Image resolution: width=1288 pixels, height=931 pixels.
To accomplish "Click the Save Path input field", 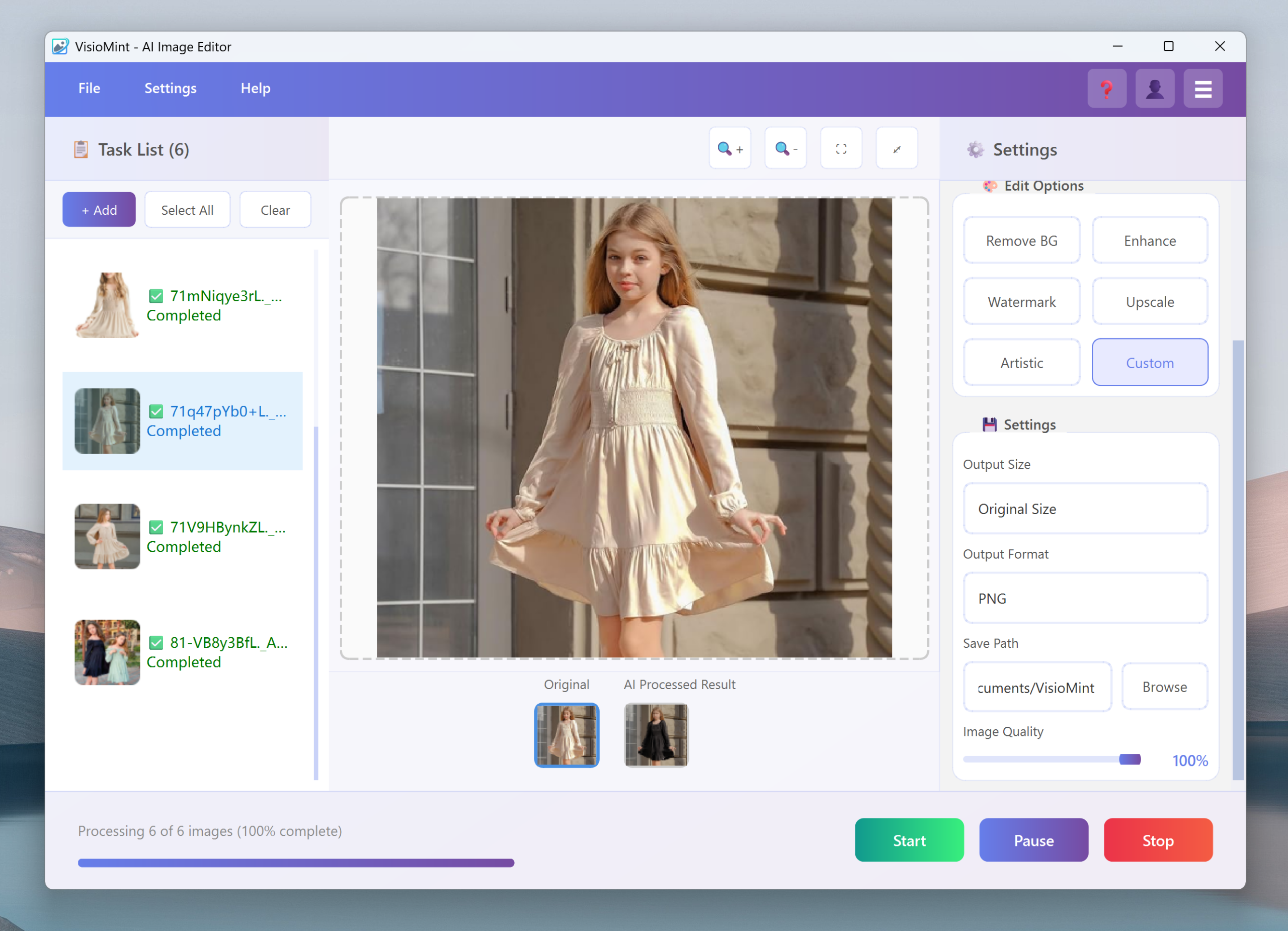I will [1036, 688].
